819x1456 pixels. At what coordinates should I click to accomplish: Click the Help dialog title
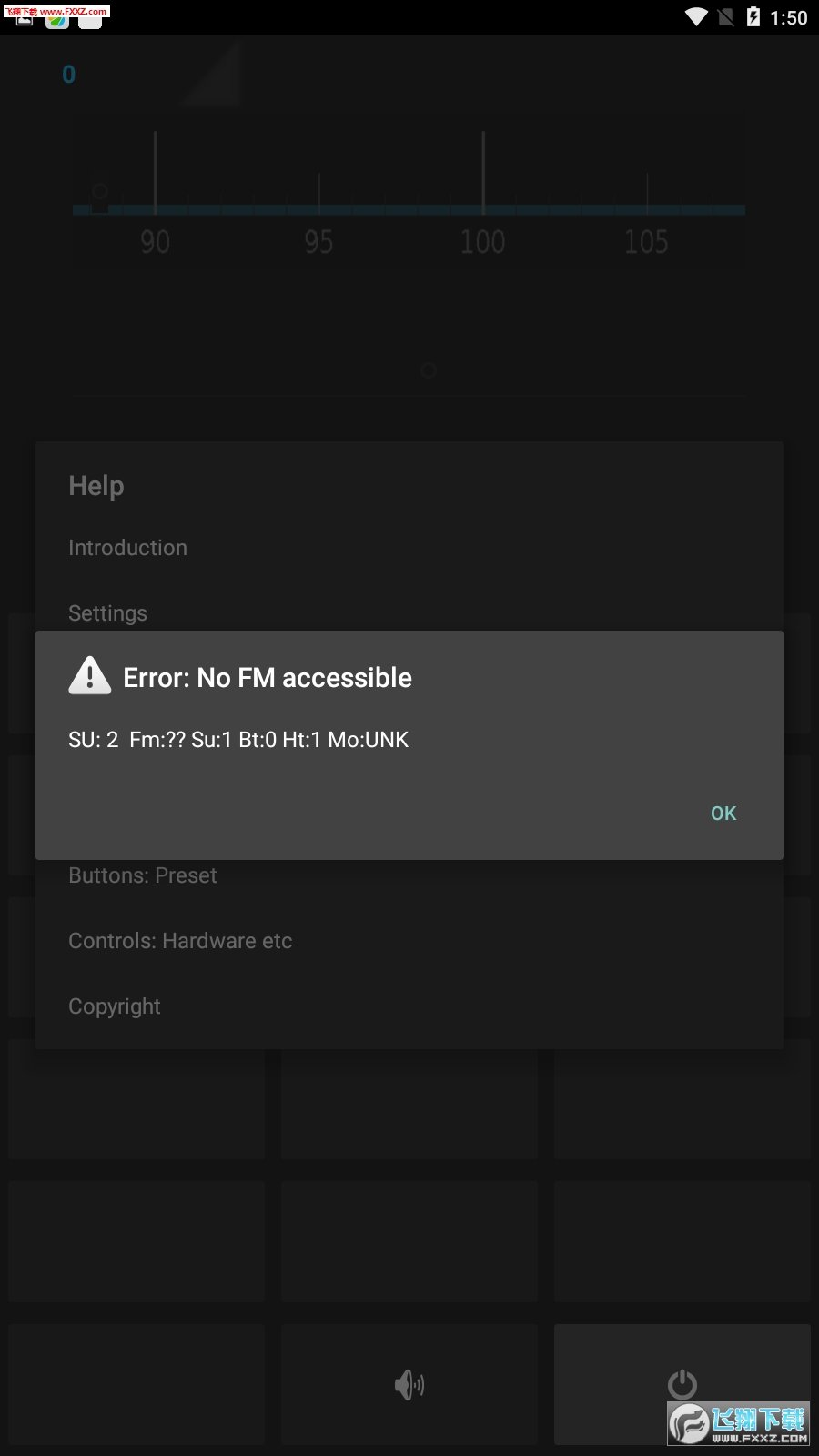tap(96, 486)
